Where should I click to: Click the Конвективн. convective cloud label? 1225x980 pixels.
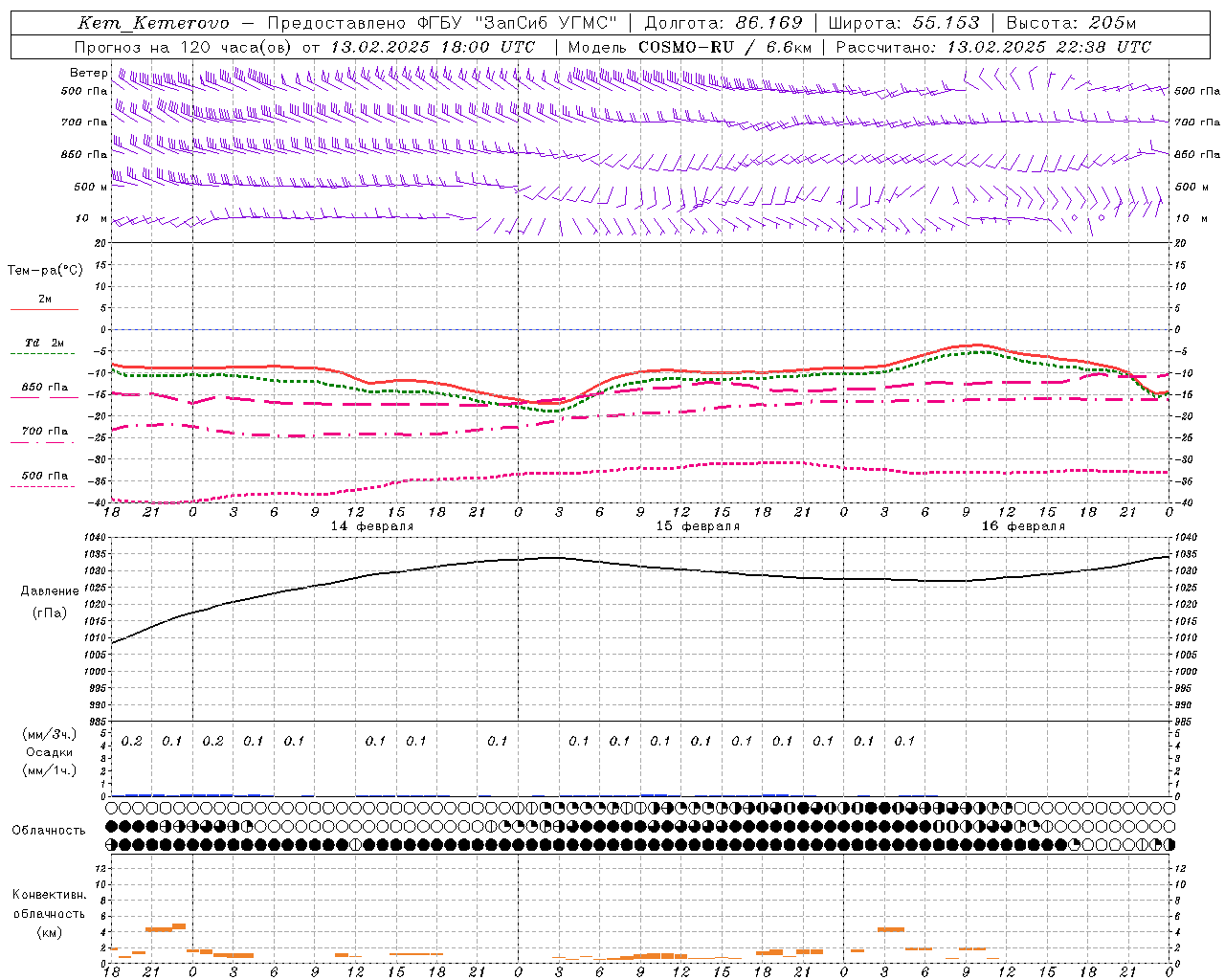50,895
